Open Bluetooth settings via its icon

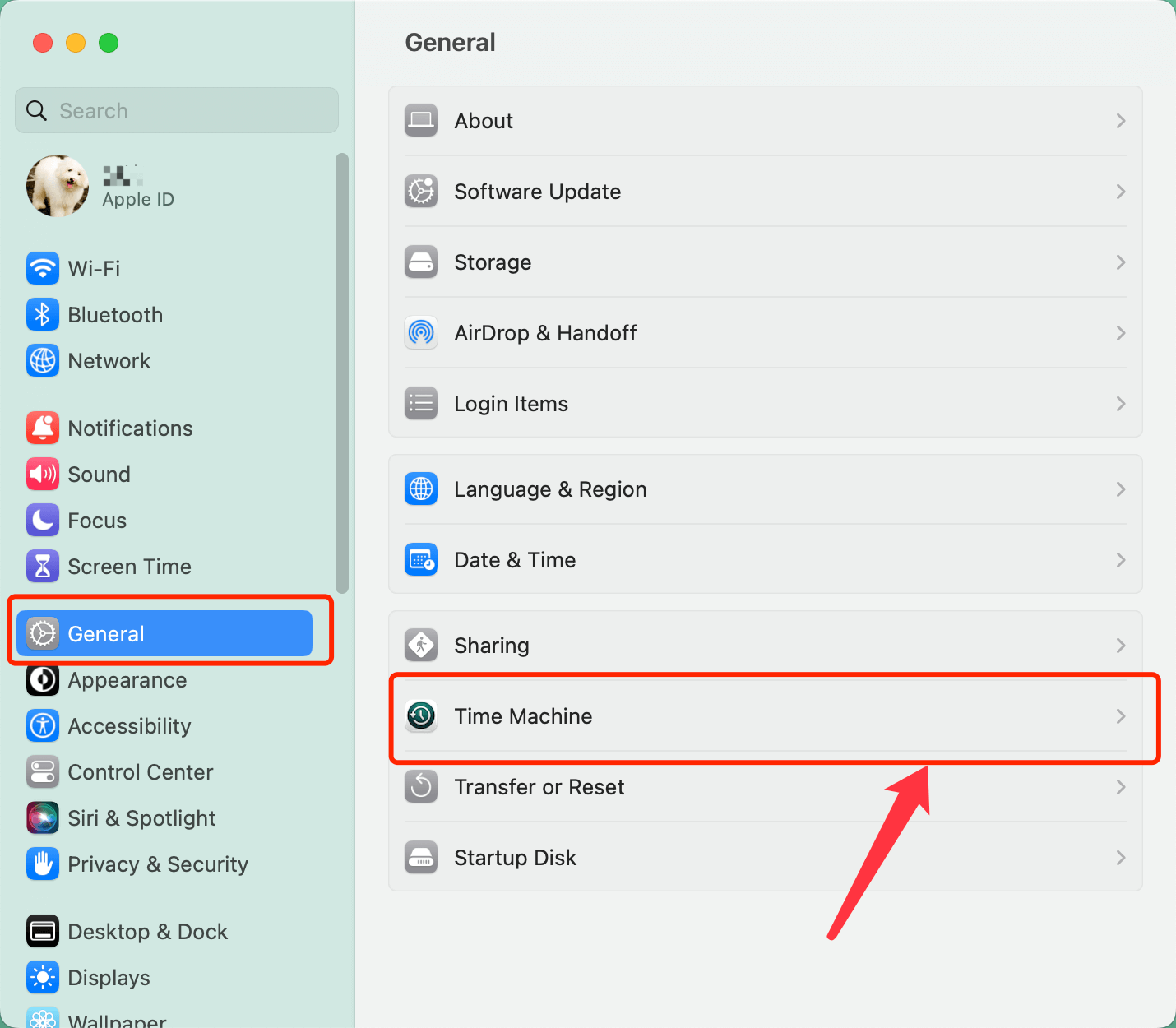[43, 314]
